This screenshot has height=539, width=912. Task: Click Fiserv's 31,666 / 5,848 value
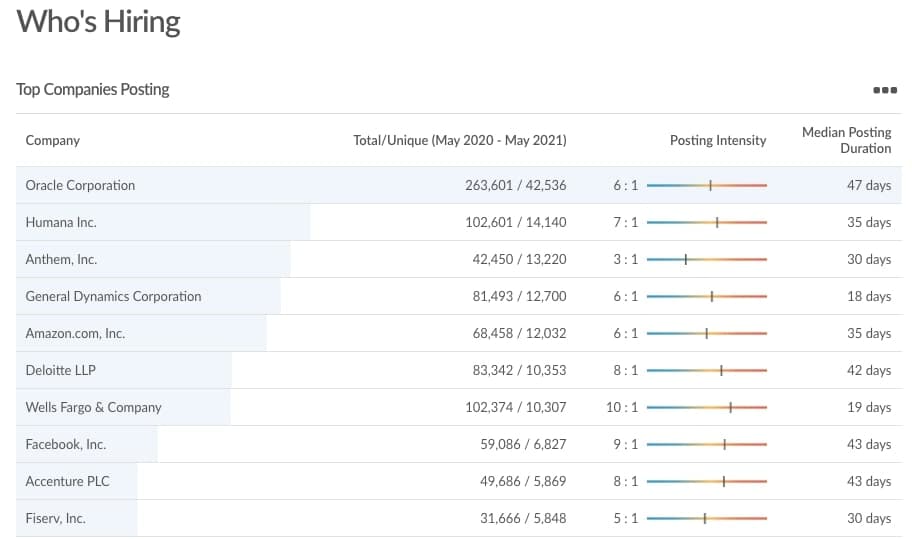click(x=523, y=518)
